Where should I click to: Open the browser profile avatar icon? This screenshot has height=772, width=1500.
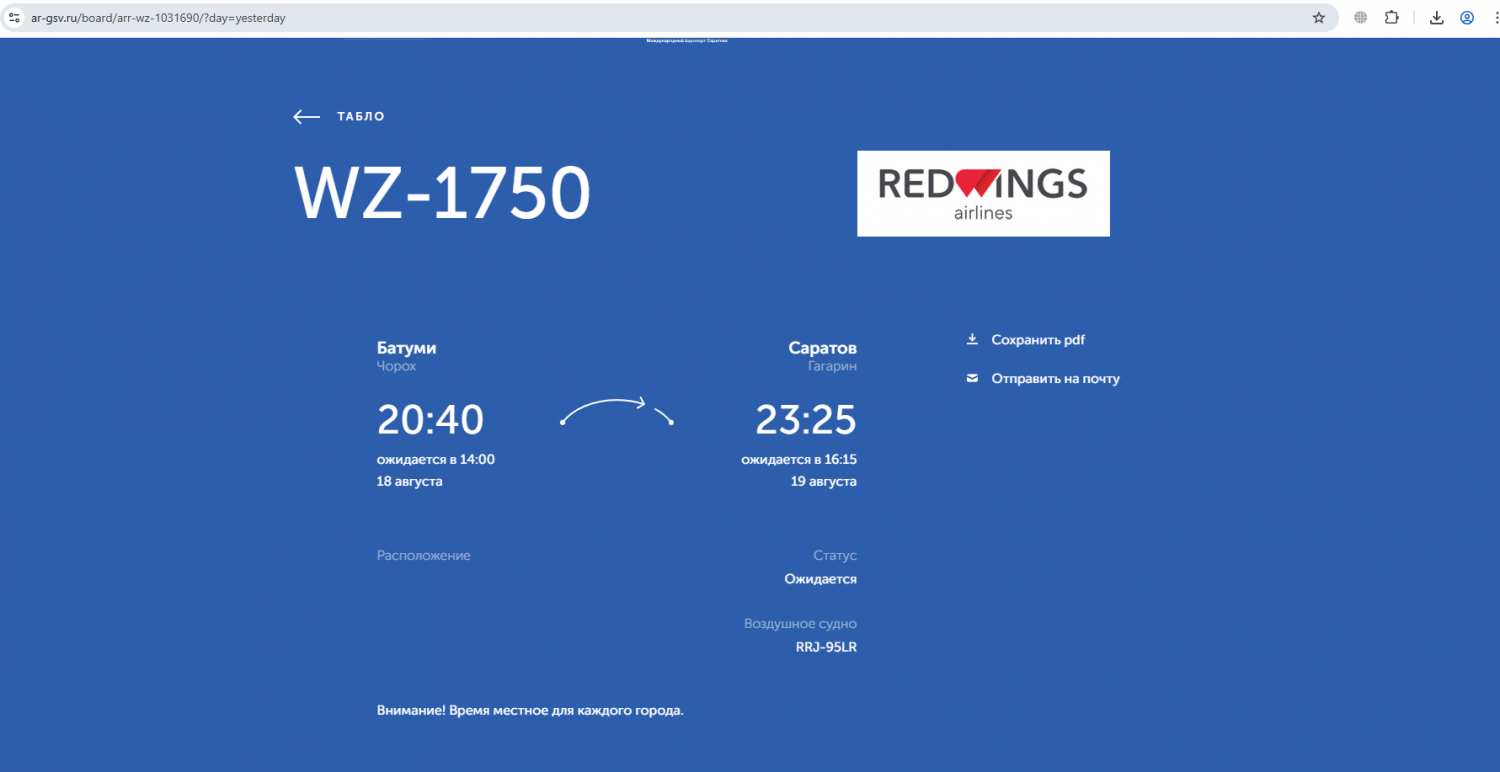coord(1467,17)
